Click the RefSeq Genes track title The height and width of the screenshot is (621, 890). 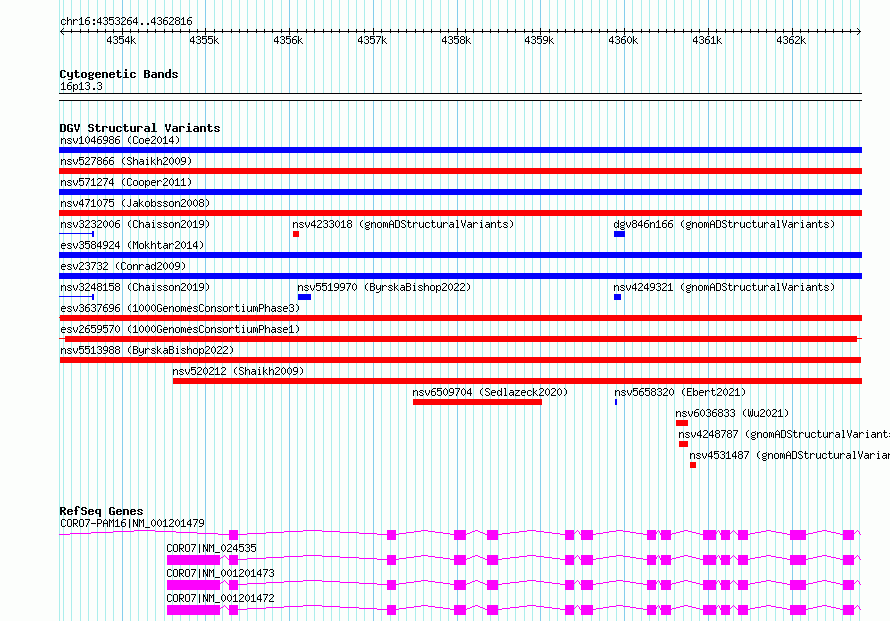pyautogui.click(x=101, y=511)
